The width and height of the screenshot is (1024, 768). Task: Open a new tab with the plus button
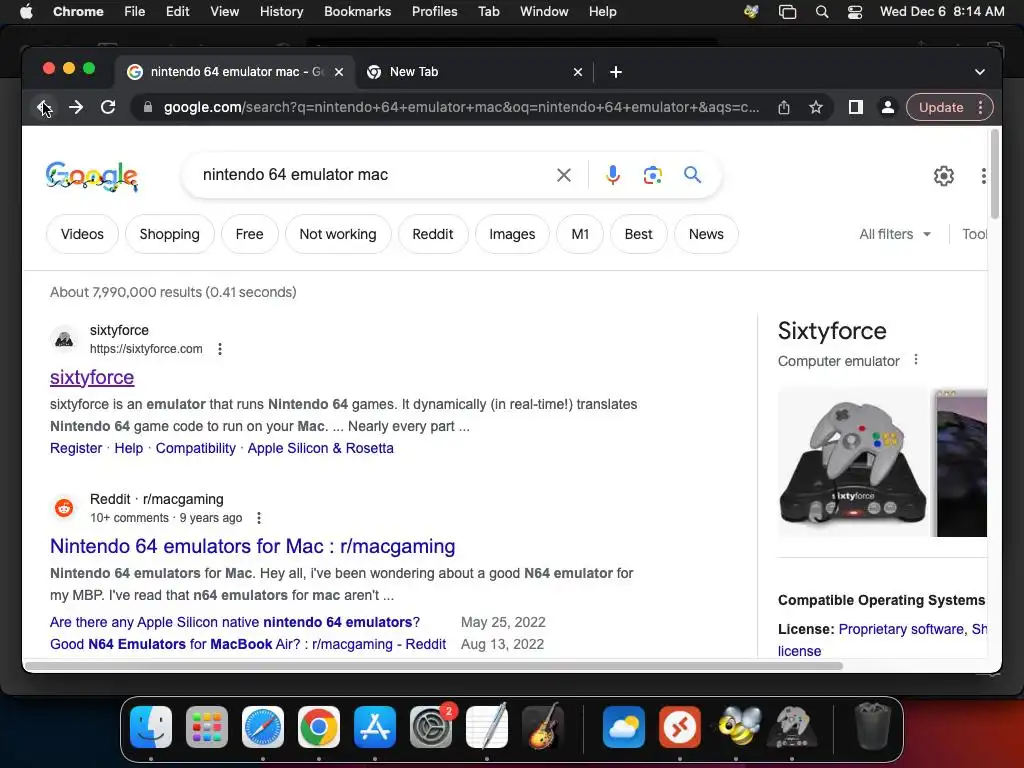(615, 72)
